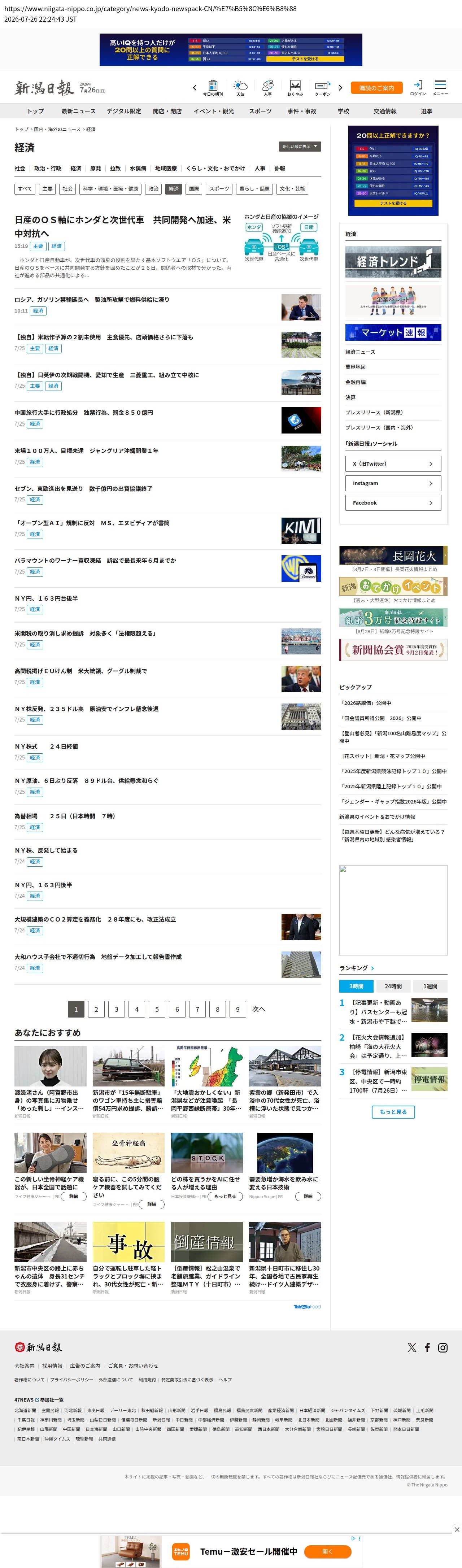Select the 社会 filter tag

(67, 189)
